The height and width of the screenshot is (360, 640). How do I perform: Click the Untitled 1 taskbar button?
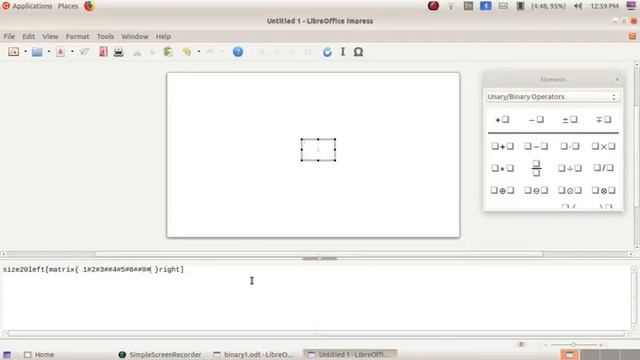tap(349, 354)
